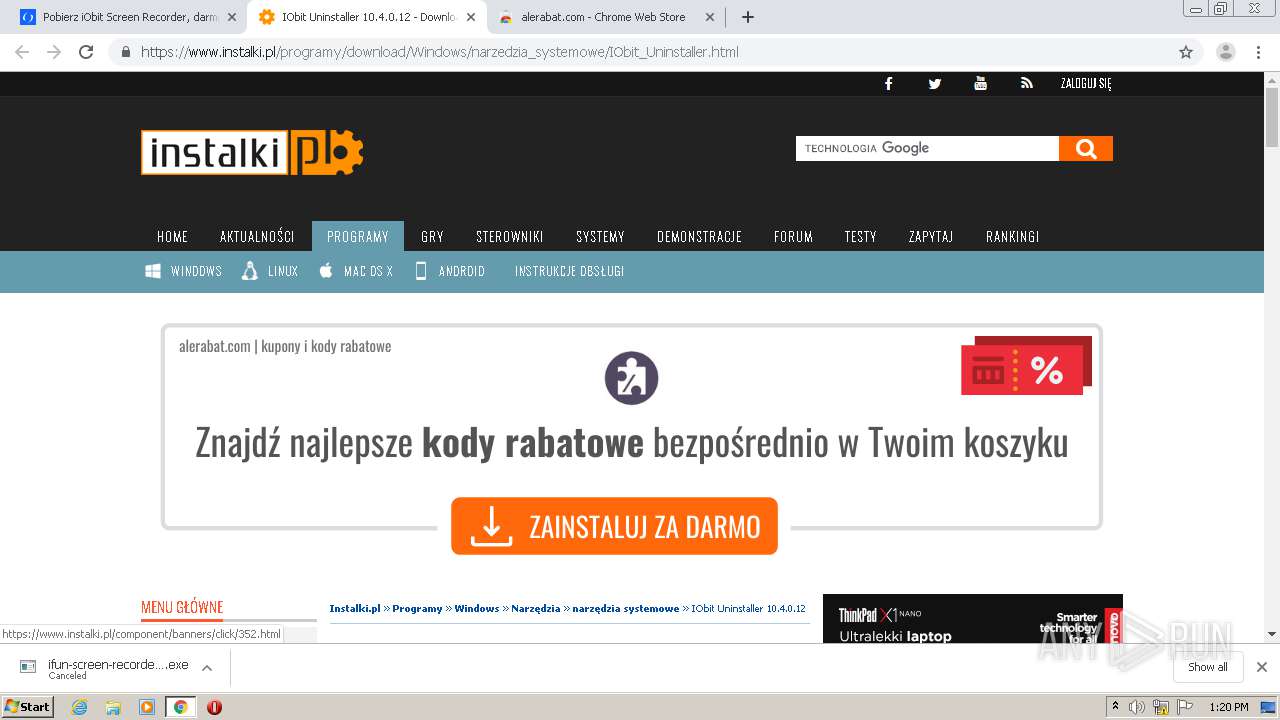Click the Windows logo icon in submenu
1280x720 pixels.
click(x=153, y=271)
